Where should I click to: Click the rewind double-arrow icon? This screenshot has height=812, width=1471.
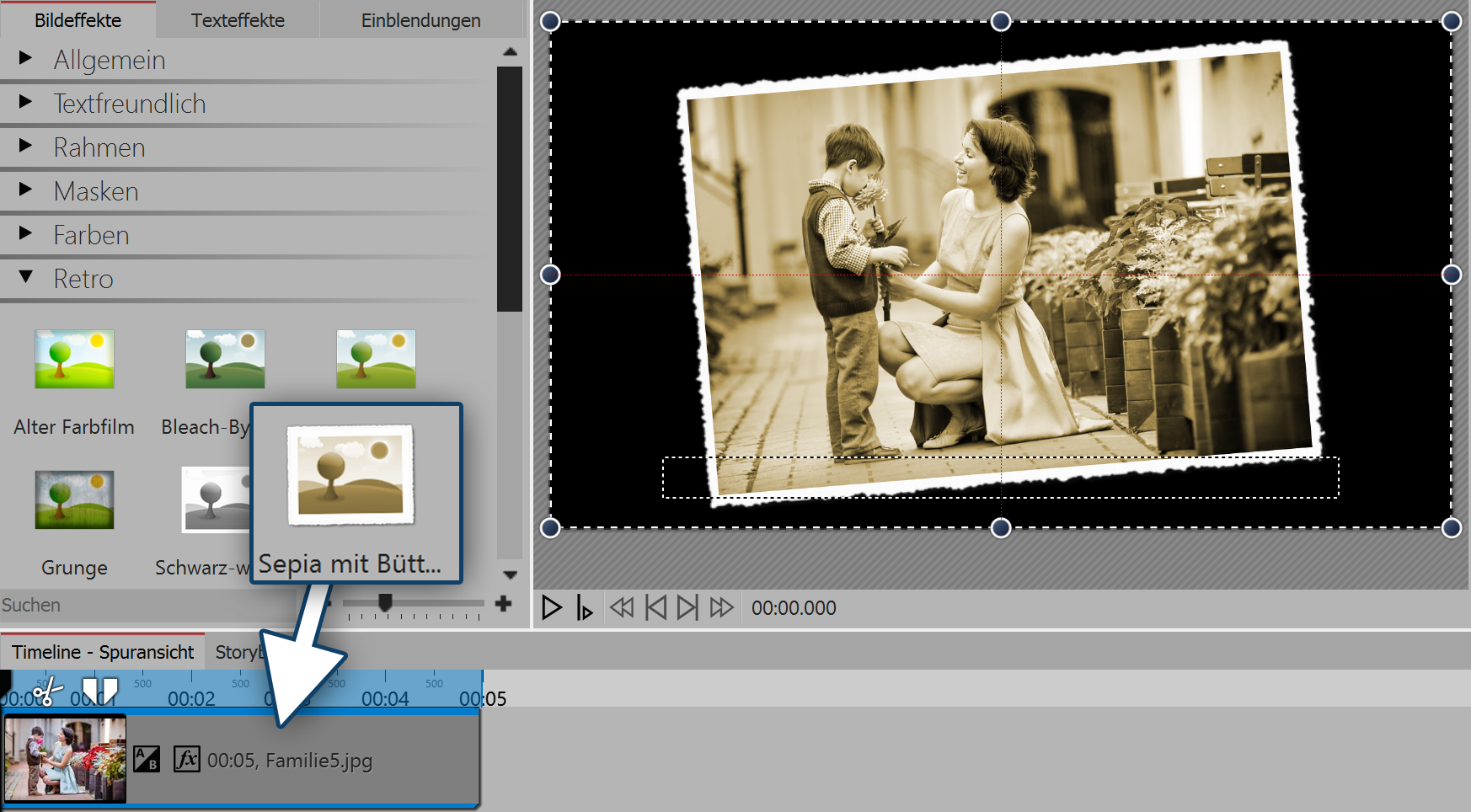click(x=622, y=607)
